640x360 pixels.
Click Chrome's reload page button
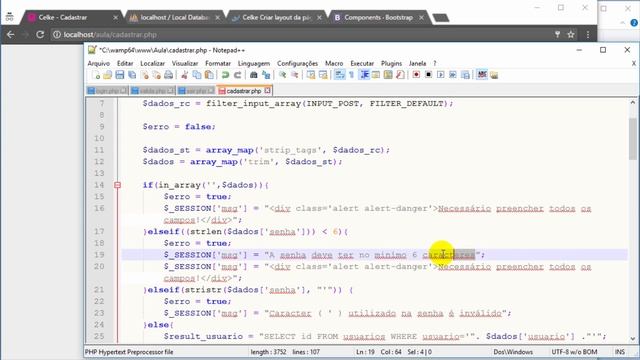(40, 35)
